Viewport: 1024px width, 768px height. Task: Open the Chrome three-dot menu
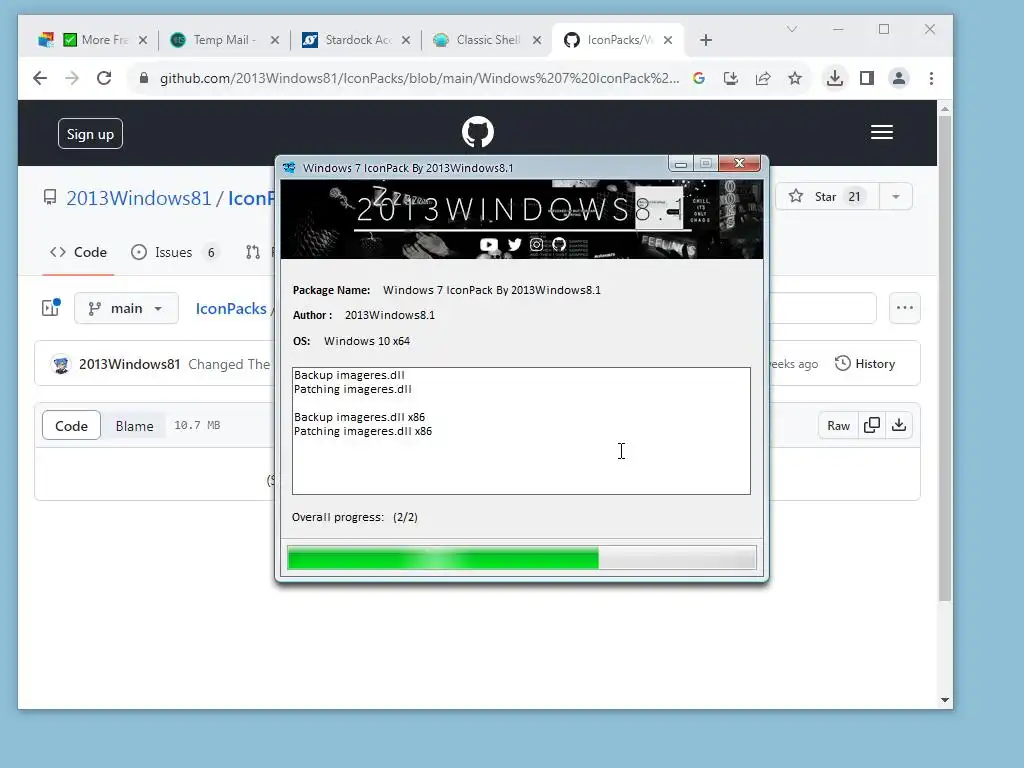(x=931, y=78)
